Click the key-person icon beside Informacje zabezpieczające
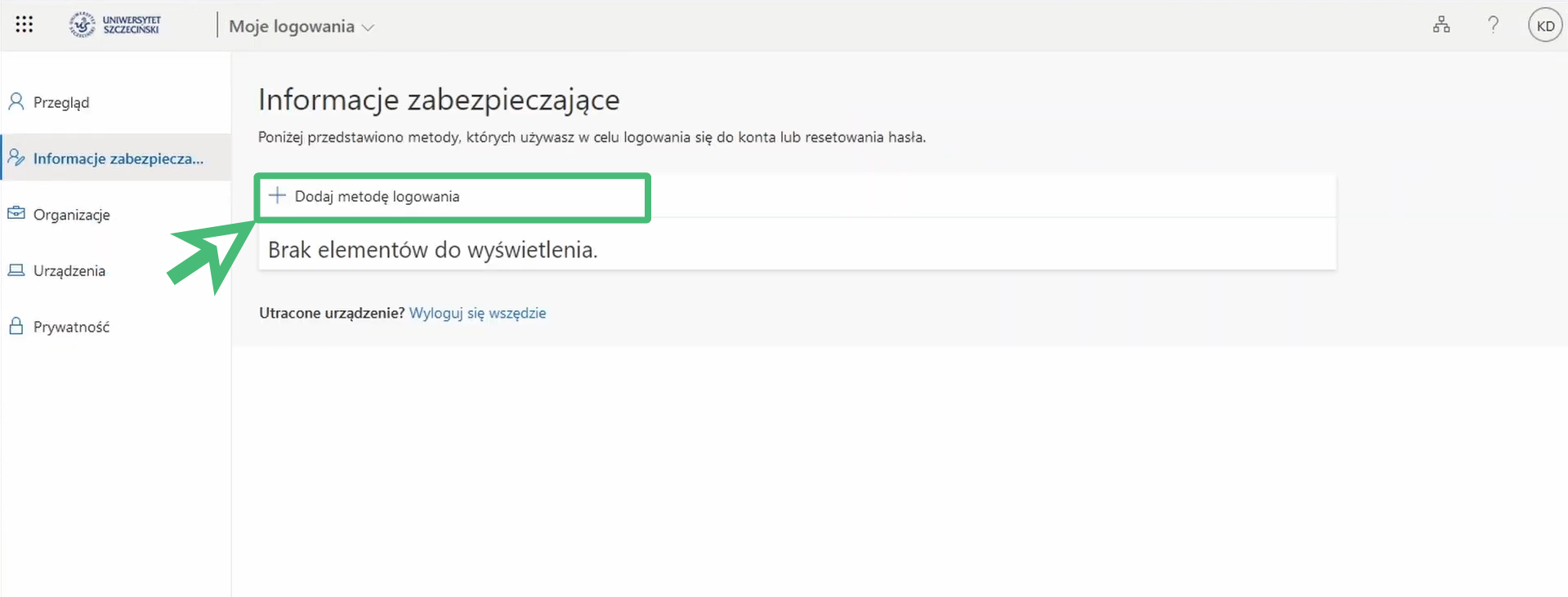1568x597 pixels. click(16, 158)
